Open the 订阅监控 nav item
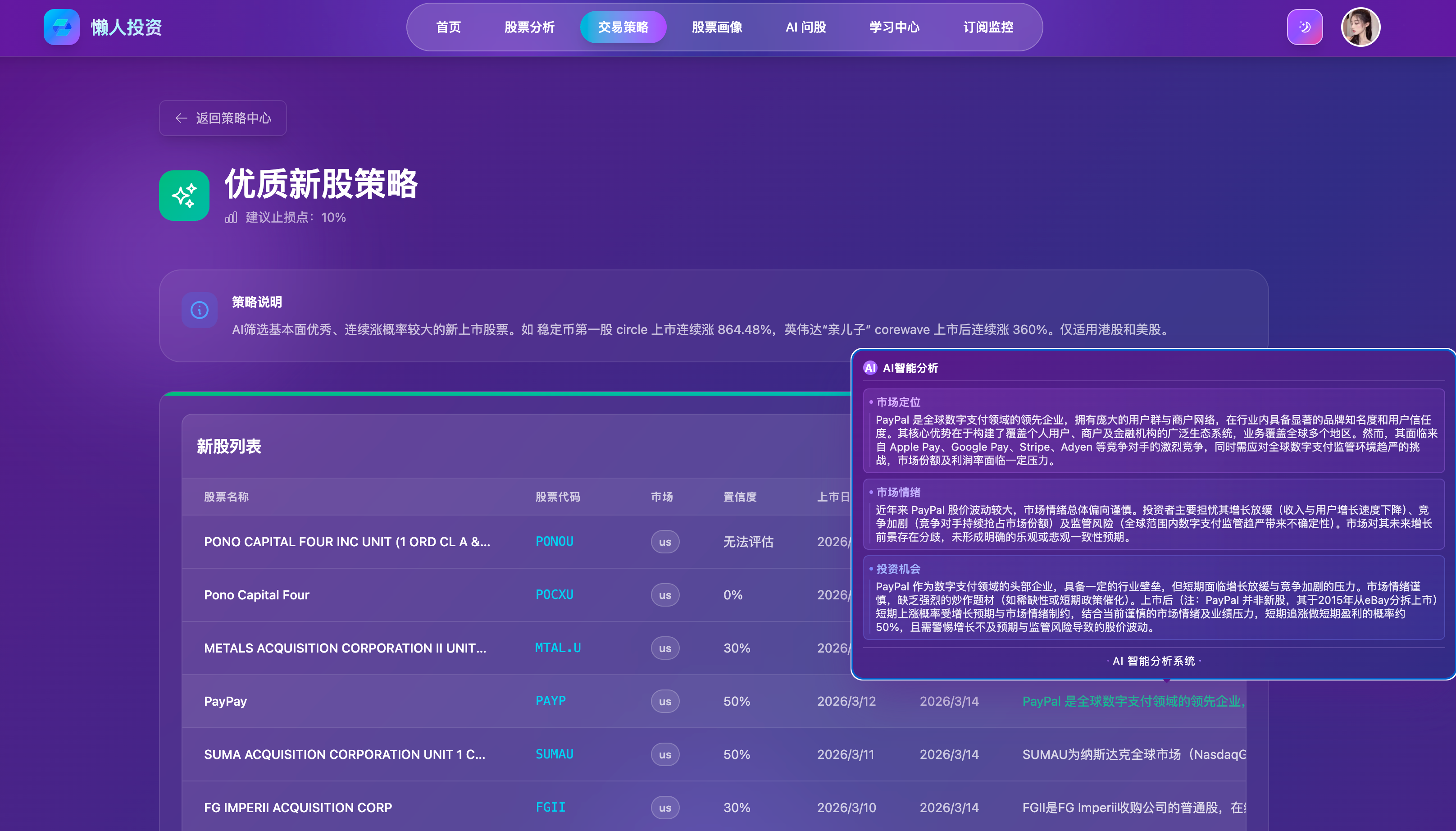The image size is (1456, 831). coord(989,27)
